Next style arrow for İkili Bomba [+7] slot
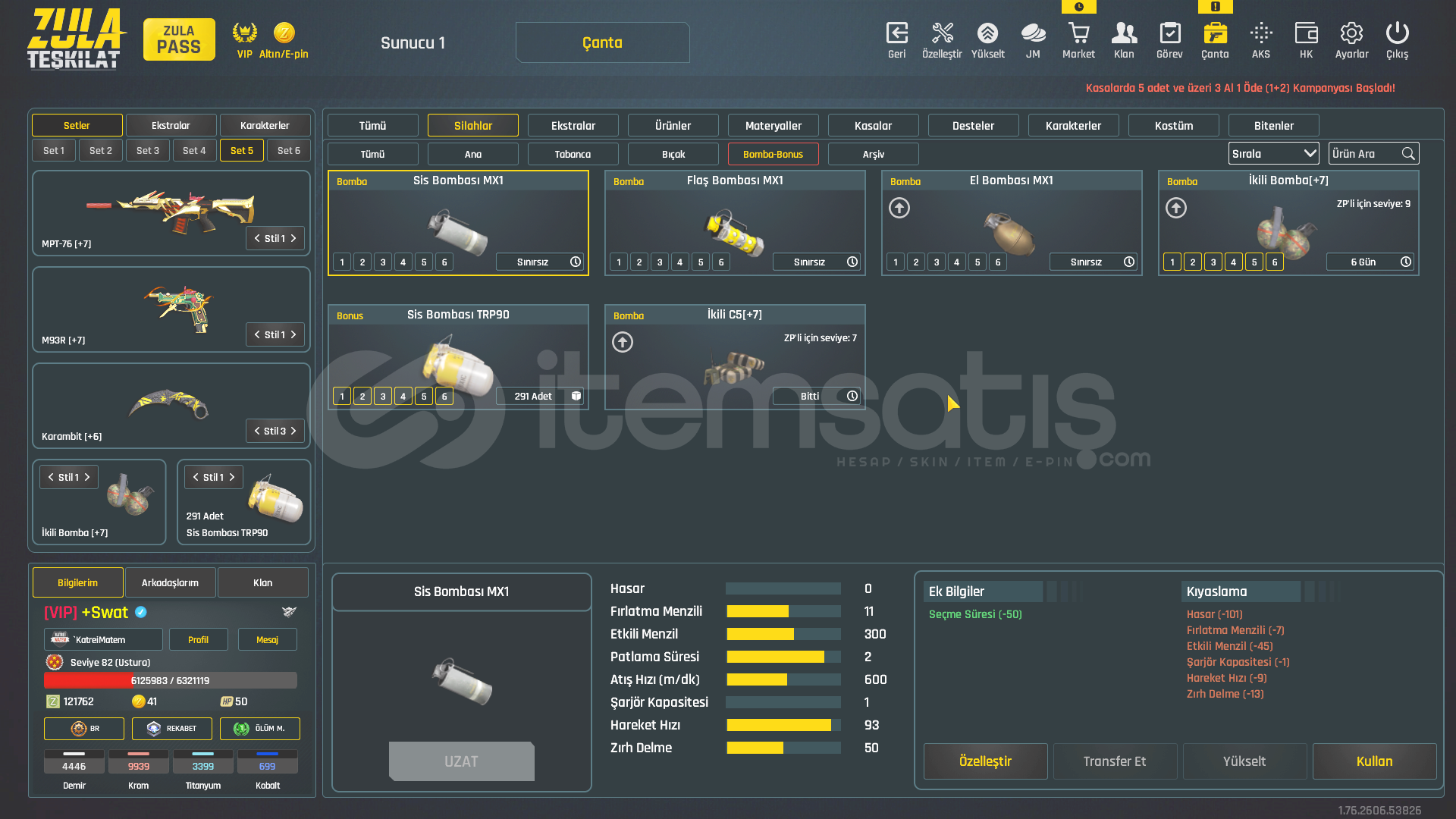The image size is (1456, 819). click(87, 477)
